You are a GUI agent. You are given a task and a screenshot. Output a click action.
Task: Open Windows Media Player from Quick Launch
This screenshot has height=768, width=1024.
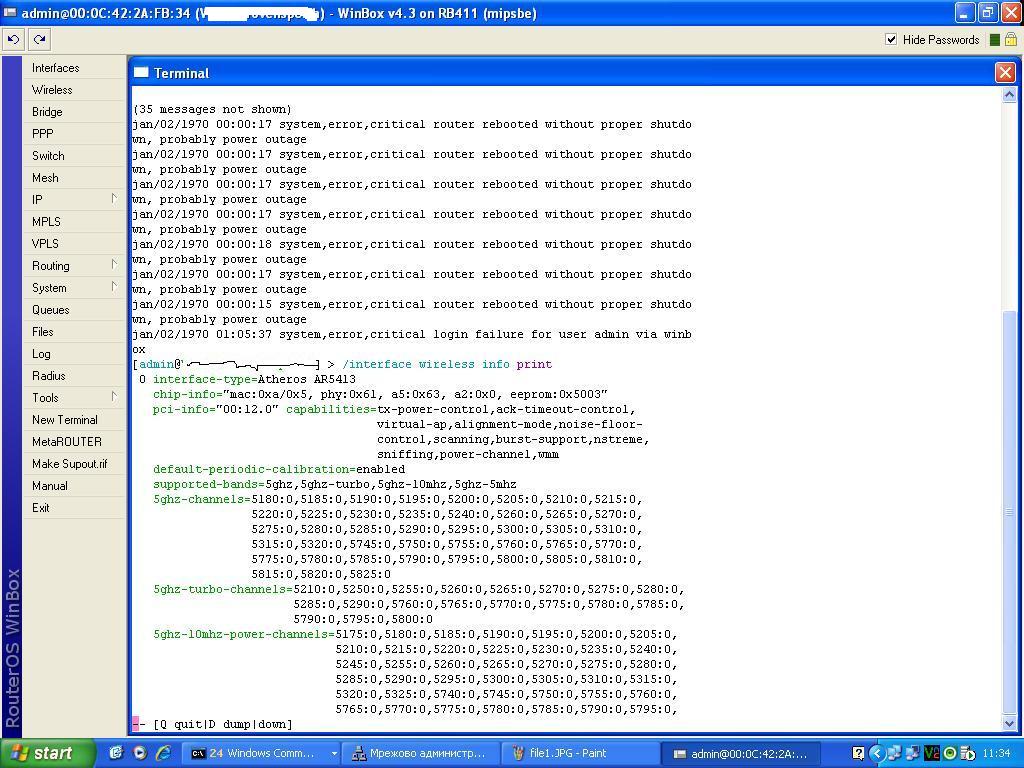[140, 753]
